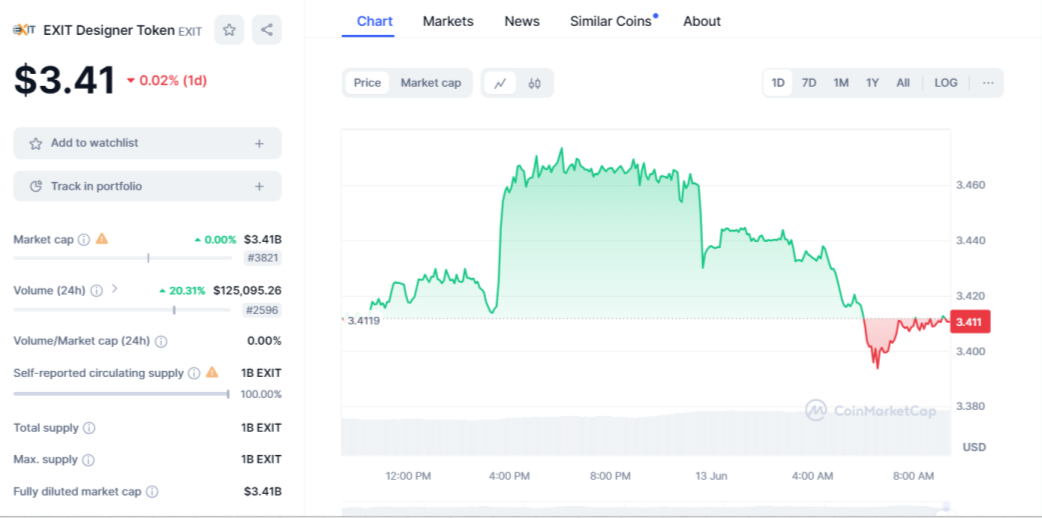Select the line chart view icon
Screen dimensions: 1042x518
coord(500,83)
